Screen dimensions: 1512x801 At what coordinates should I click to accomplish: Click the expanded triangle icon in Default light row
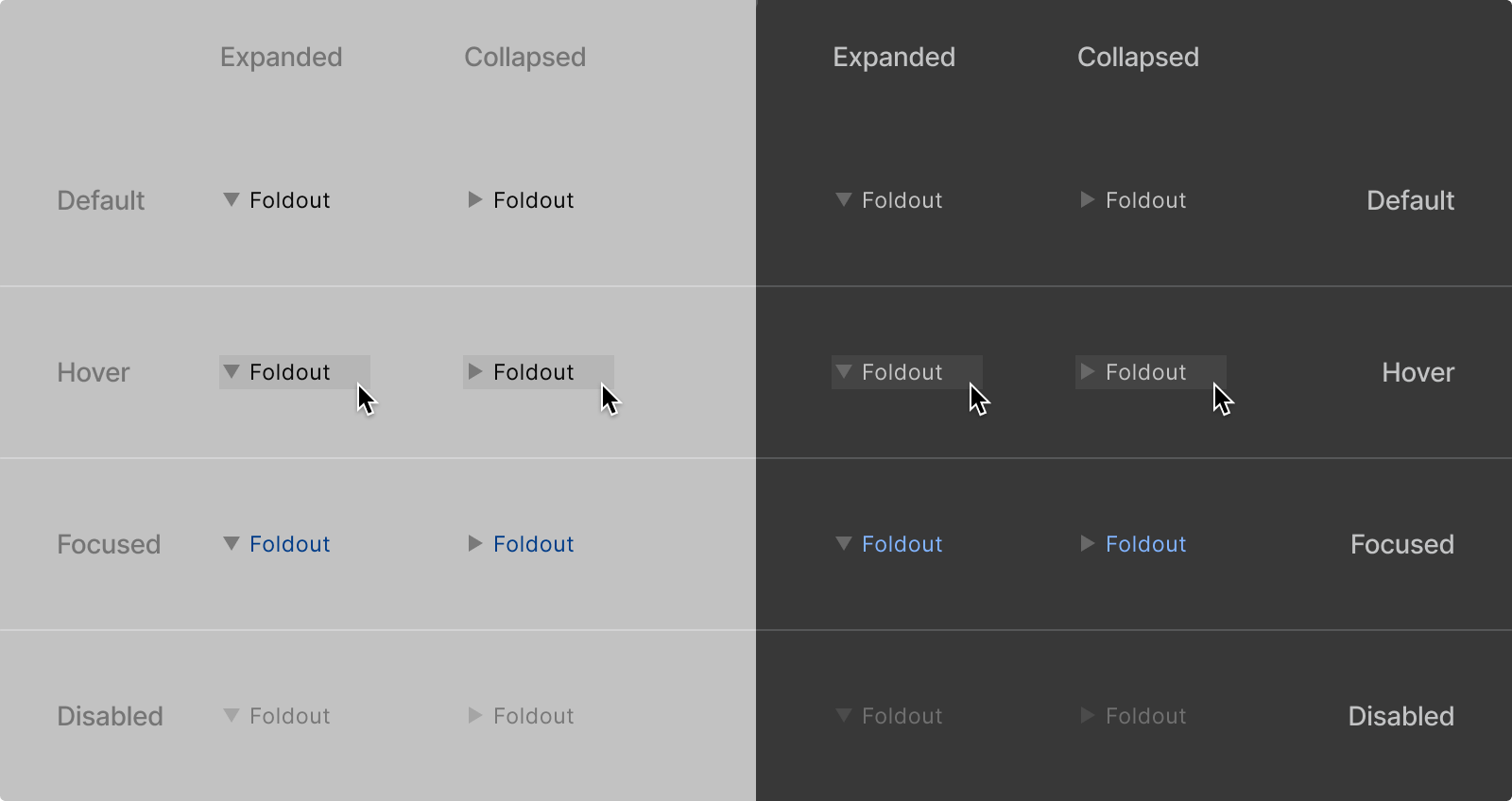pyautogui.click(x=231, y=200)
